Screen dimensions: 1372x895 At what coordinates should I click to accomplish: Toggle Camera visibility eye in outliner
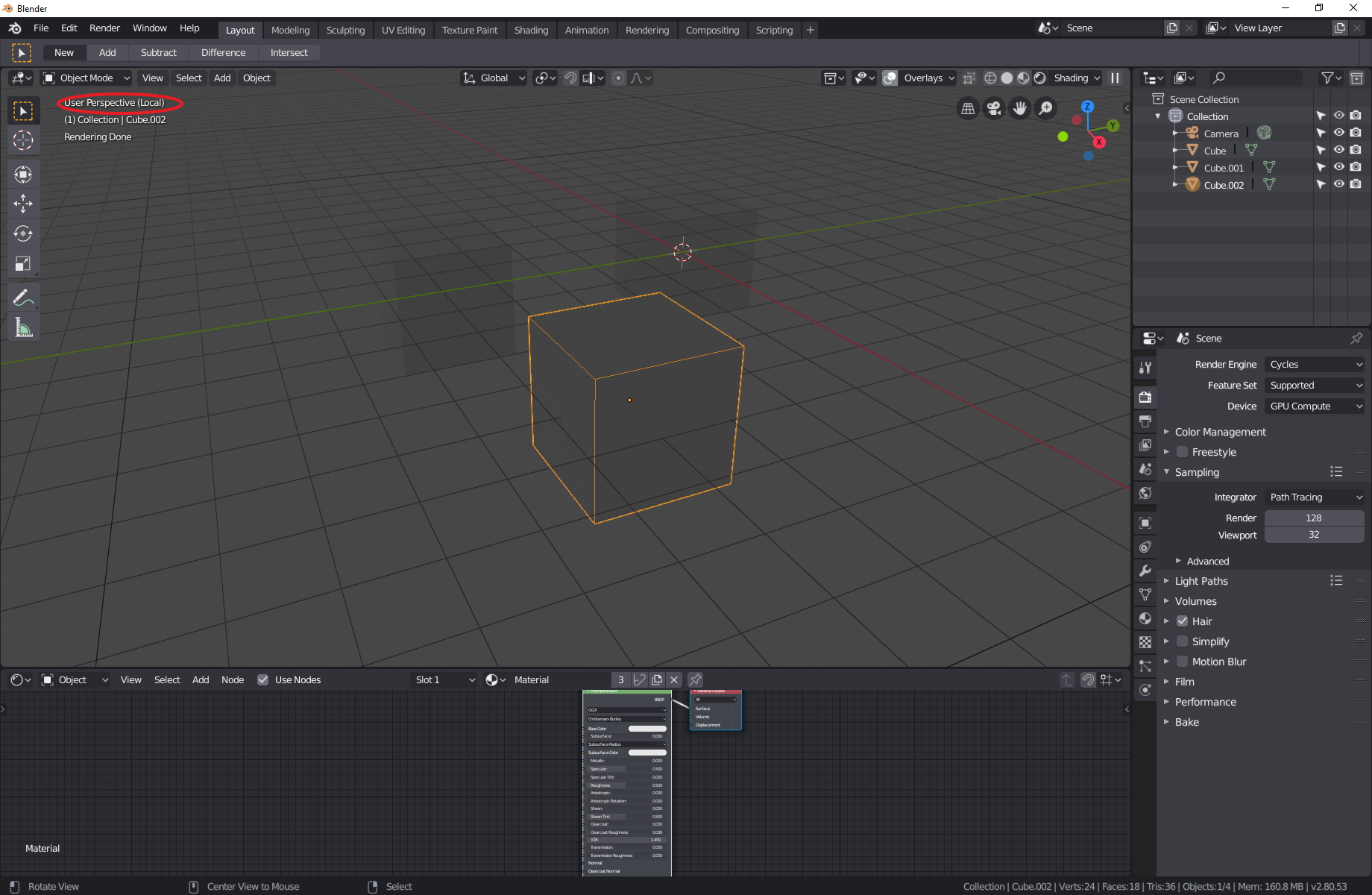[x=1339, y=133]
